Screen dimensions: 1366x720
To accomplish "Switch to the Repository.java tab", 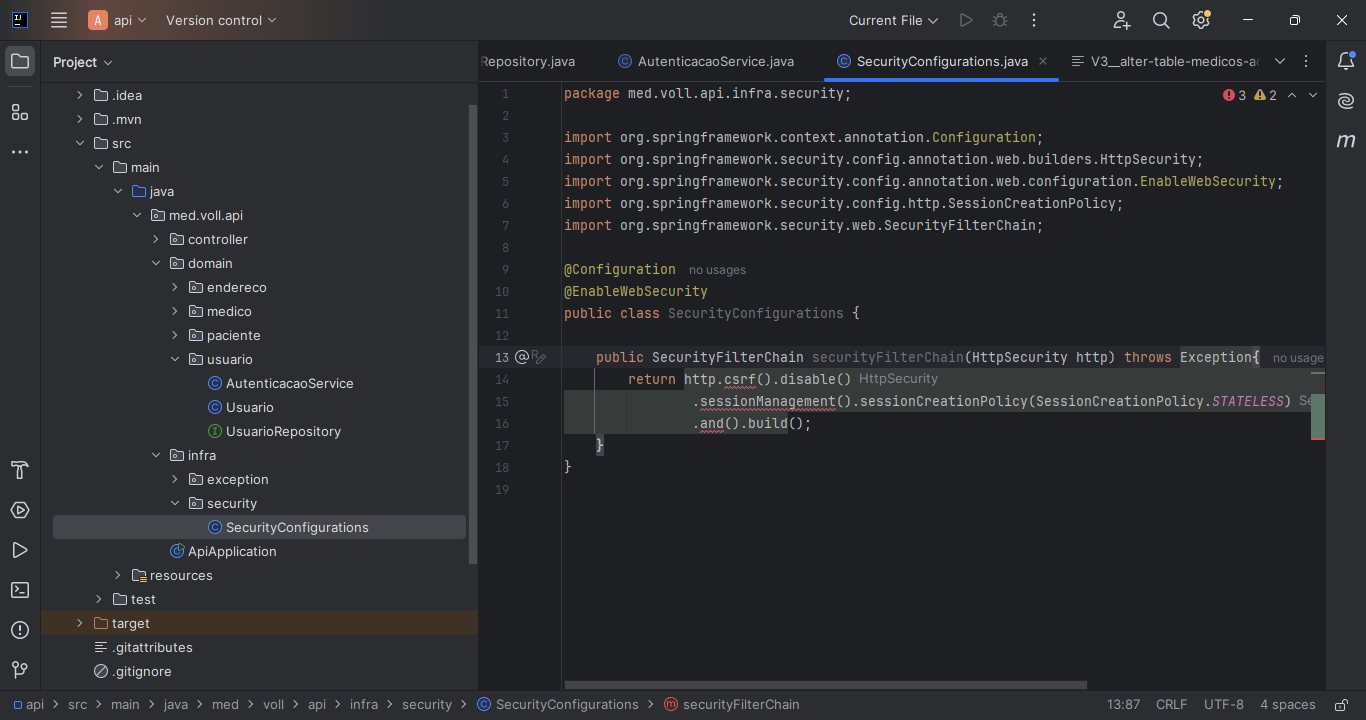I will coord(528,61).
